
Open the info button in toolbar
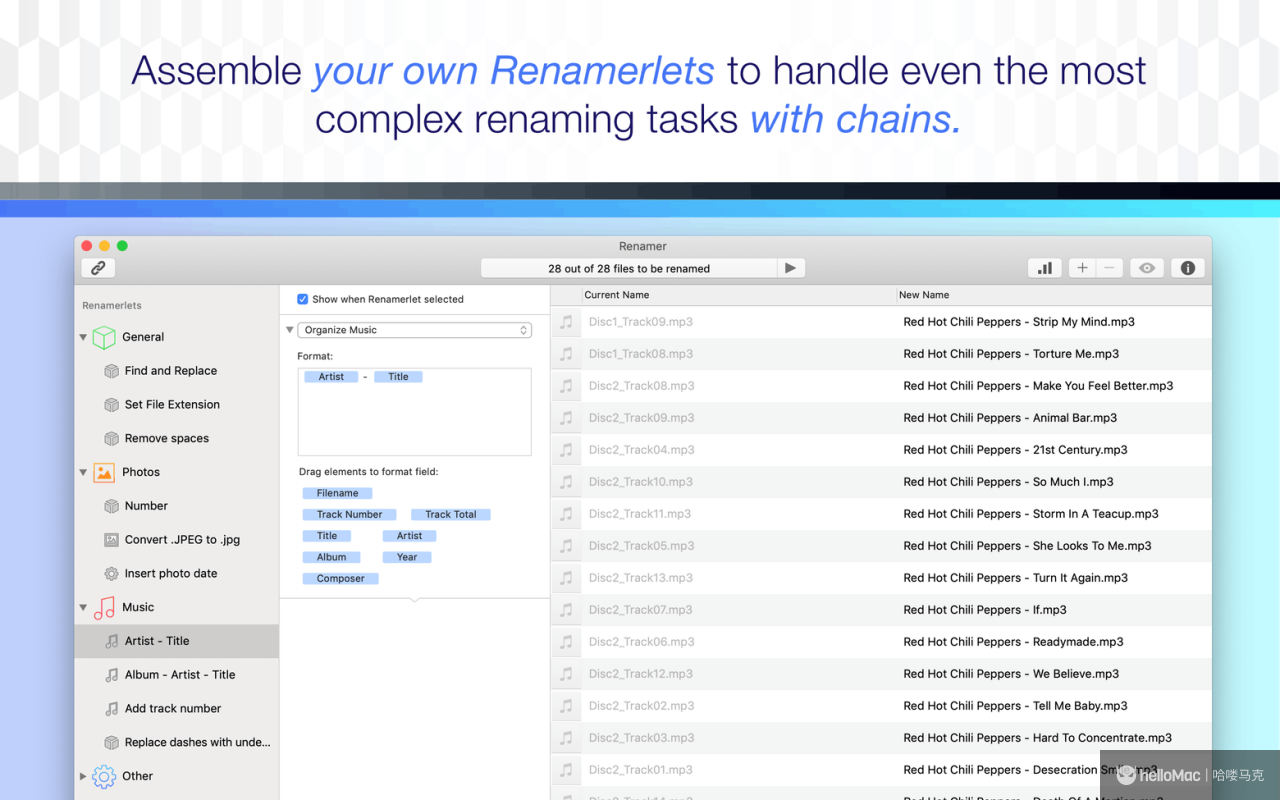[x=1188, y=268]
